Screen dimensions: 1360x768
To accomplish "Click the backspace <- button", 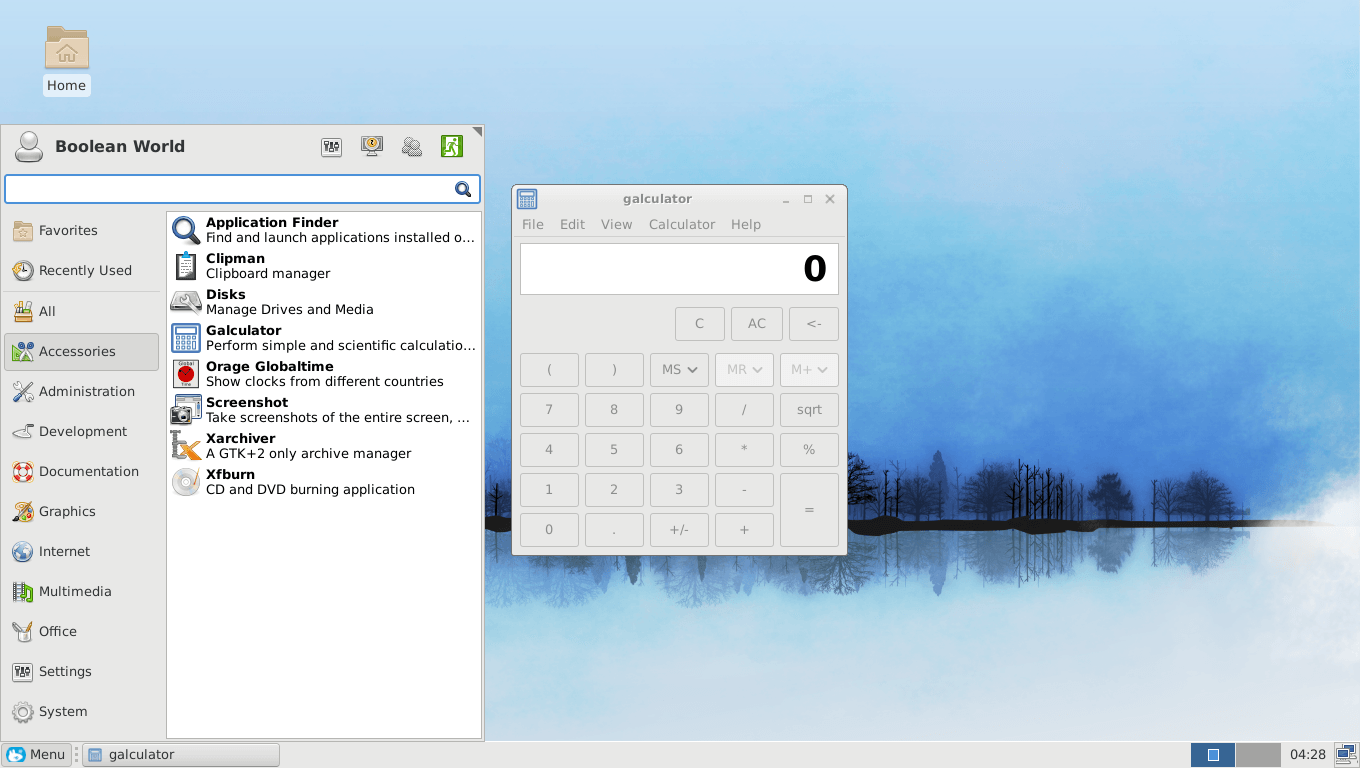I will point(814,324).
